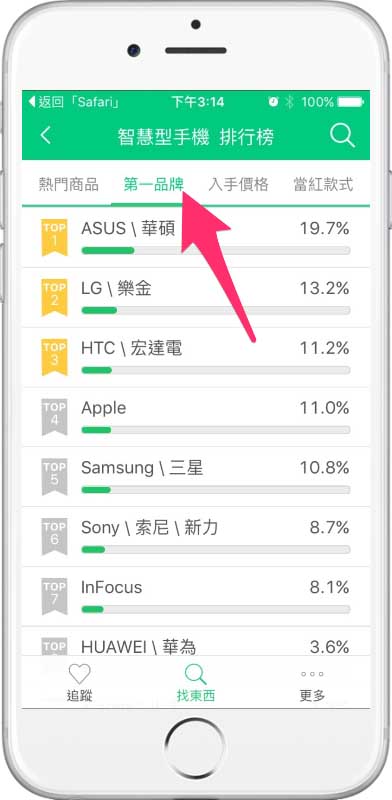Open 更多 three-dots menu

click(312, 674)
